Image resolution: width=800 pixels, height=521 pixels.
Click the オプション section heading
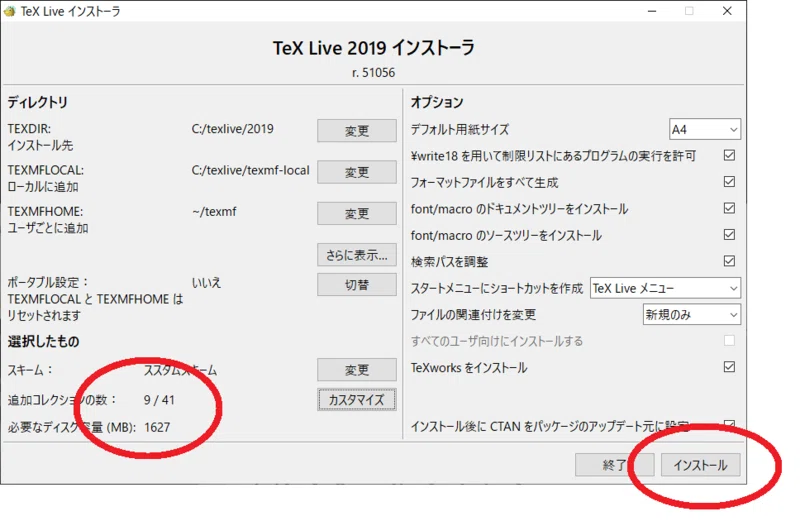click(x=437, y=103)
